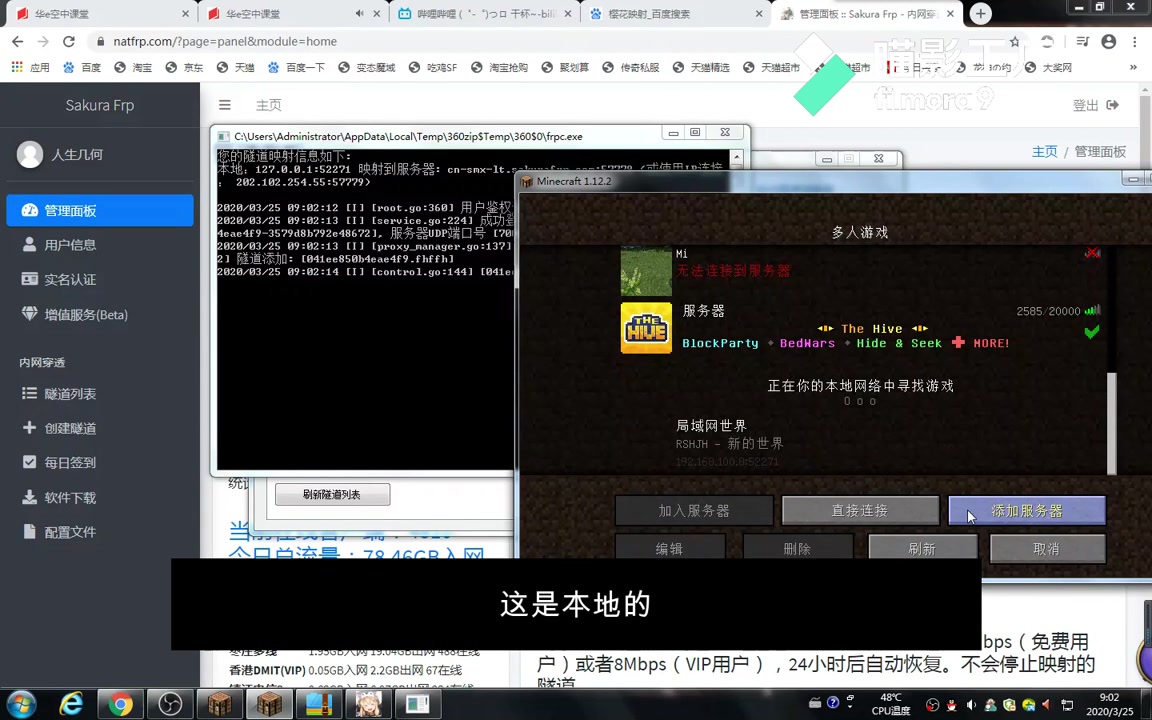Viewport: 1152px width, 720px height.
Task: Click the red X on the Mi server
Action: point(1092,253)
